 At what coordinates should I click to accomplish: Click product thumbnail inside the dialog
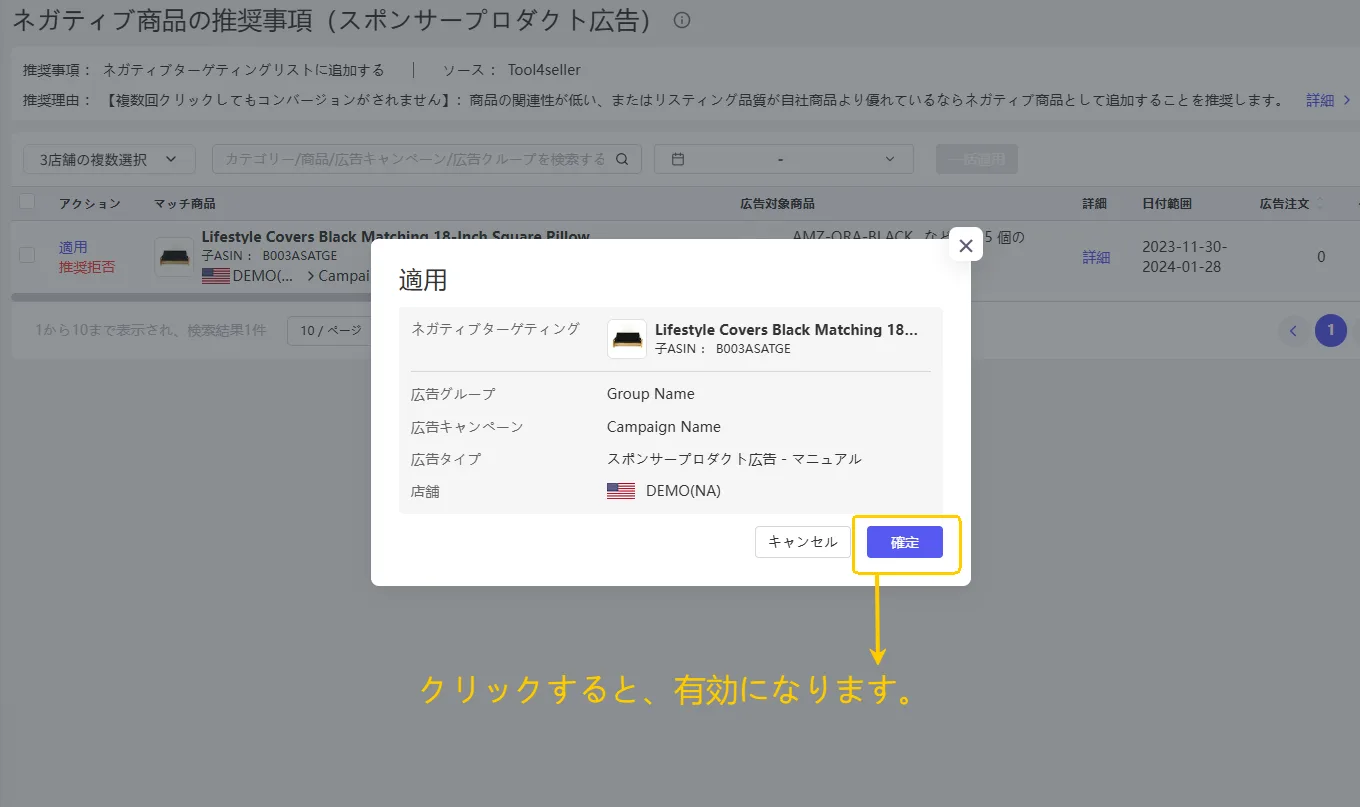point(627,339)
